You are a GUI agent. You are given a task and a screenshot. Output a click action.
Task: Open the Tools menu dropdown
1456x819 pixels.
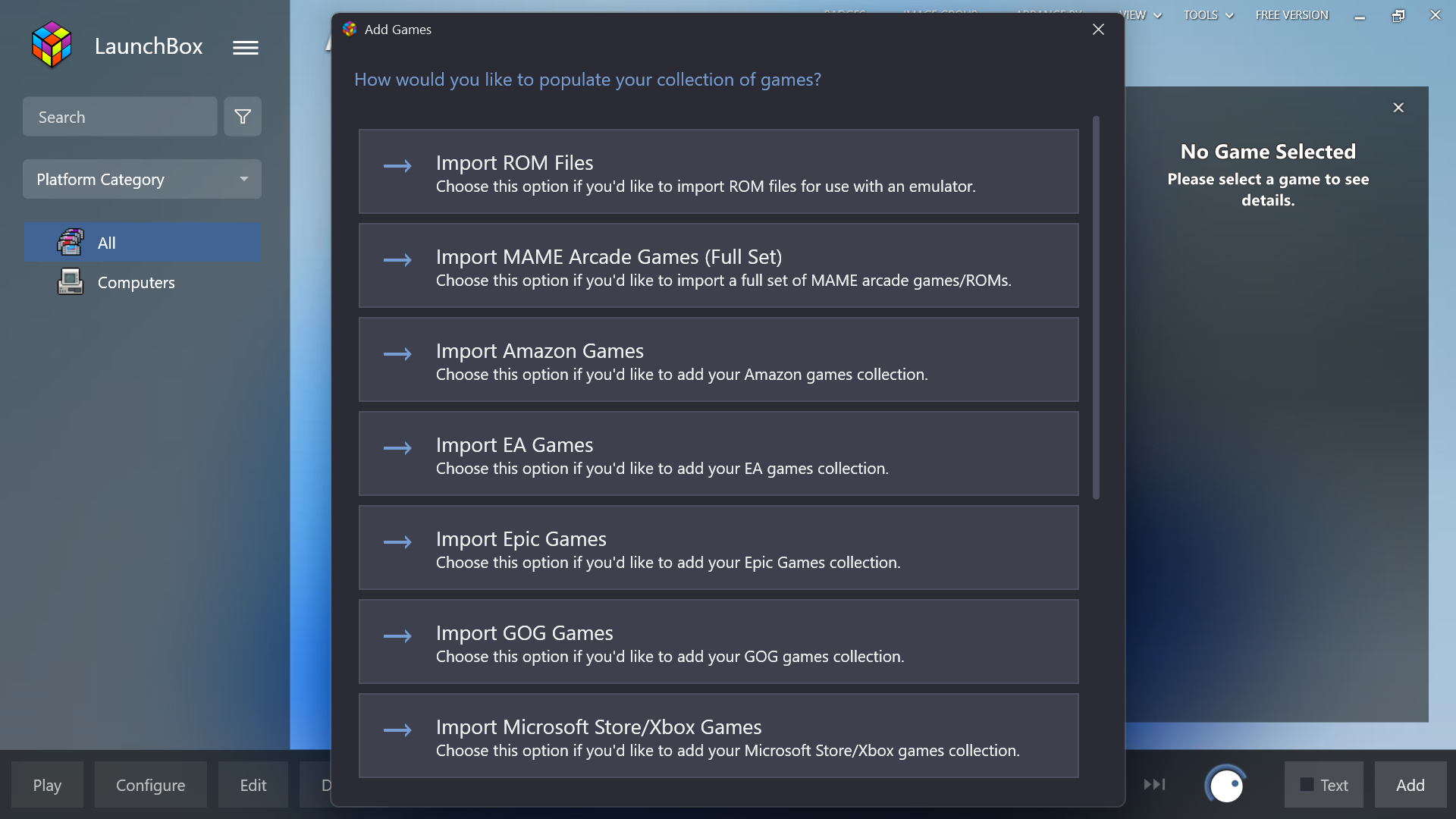pos(1208,15)
